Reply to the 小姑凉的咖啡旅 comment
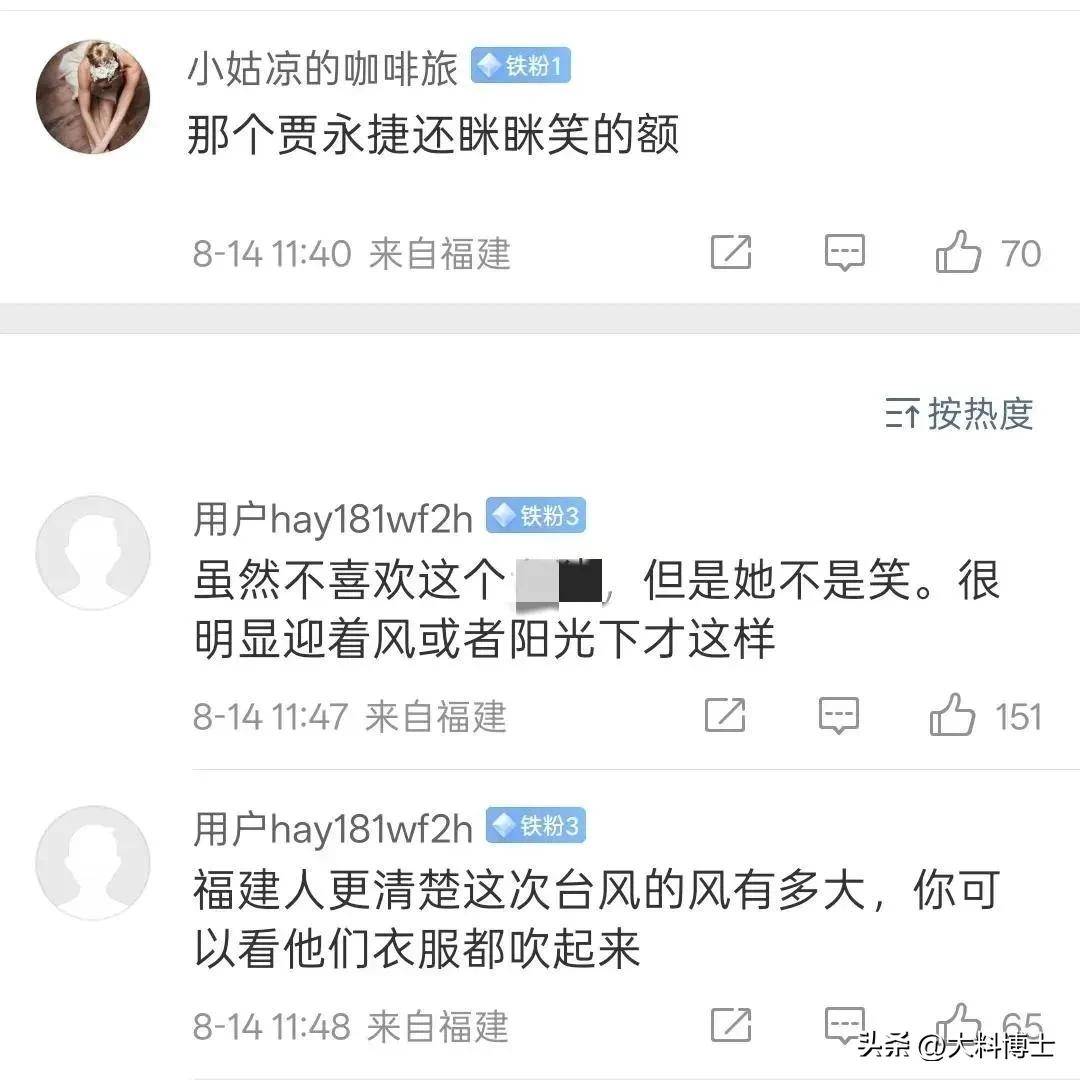 point(845,252)
